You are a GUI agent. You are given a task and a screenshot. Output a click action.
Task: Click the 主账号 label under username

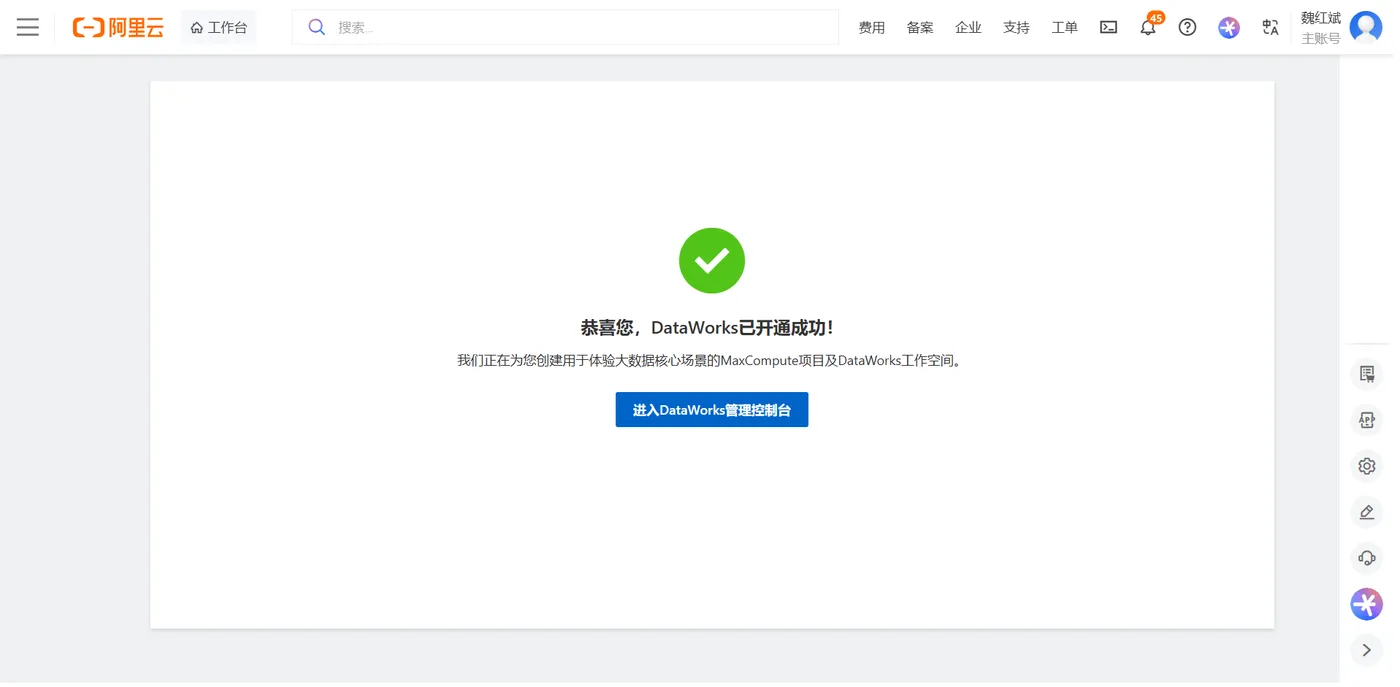coord(1320,39)
